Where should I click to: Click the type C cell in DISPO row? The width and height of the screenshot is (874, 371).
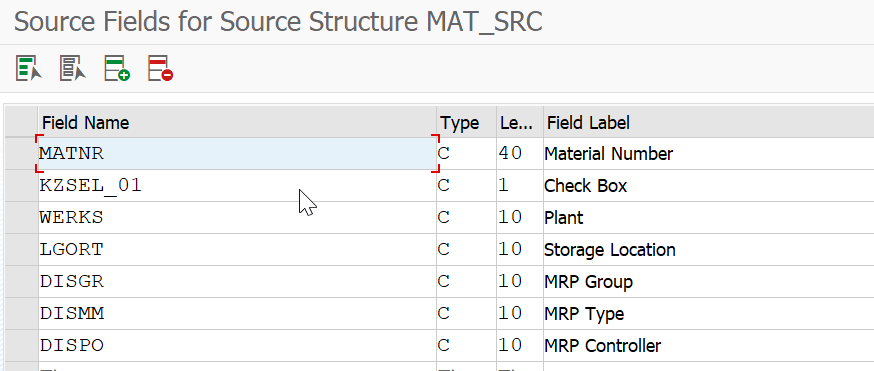pyautogui.click(x=467, y=345)
